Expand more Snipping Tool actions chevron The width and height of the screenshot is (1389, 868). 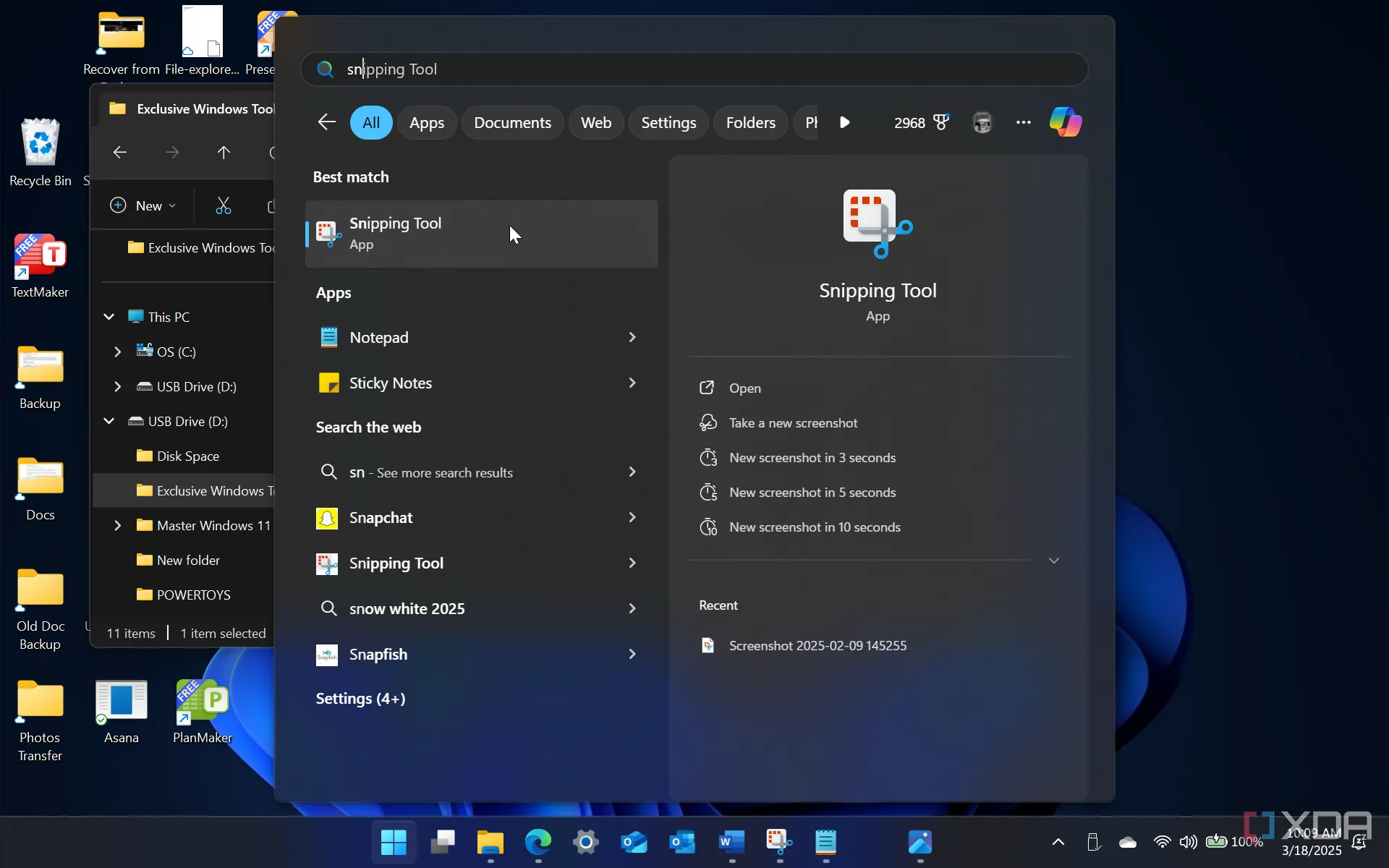coord(1054,561)
